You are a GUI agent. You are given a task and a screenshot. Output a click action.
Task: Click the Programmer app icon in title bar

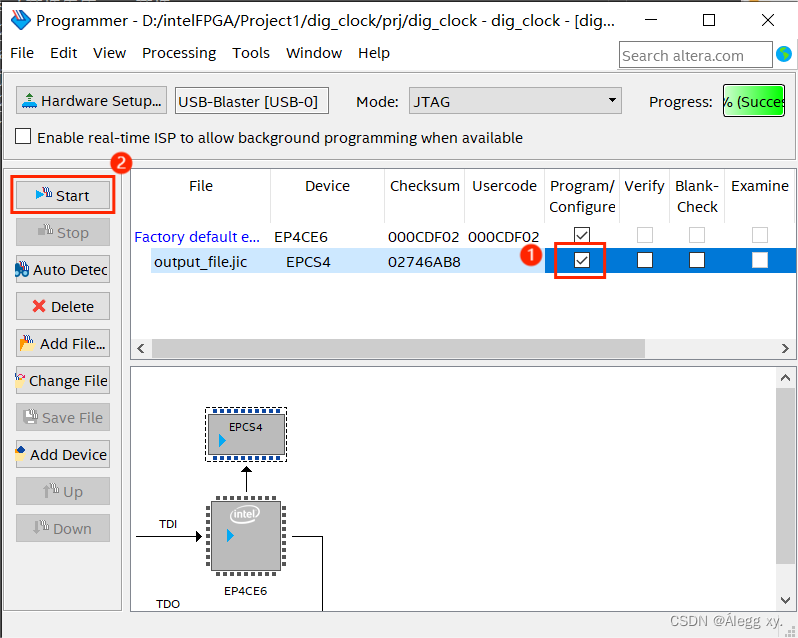pos(21,20)
